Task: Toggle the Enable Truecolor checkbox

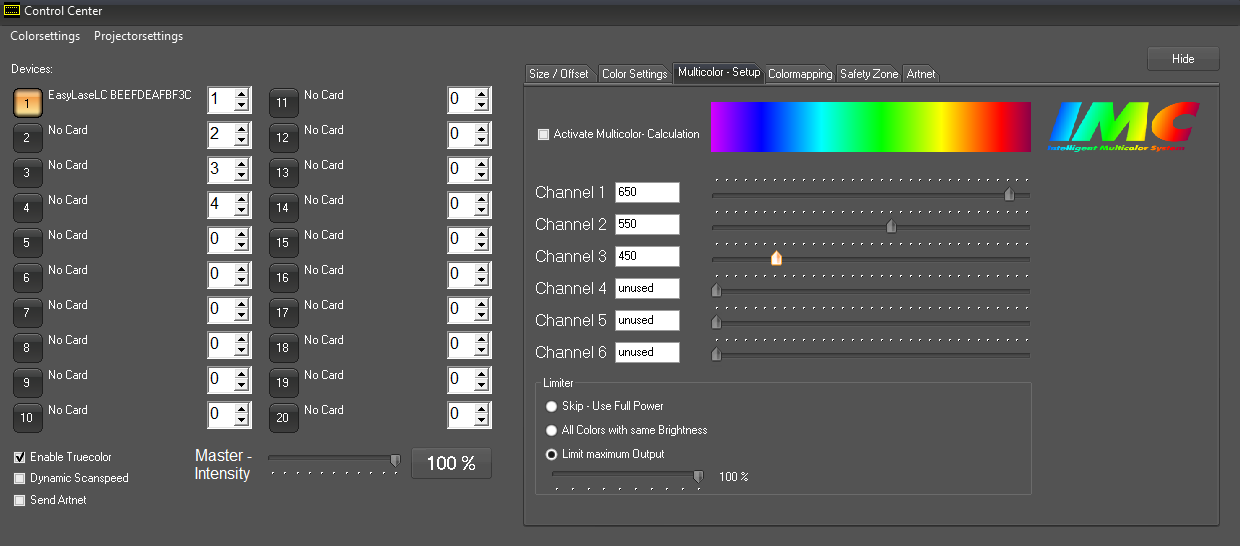Action: (x=20, y=457)
